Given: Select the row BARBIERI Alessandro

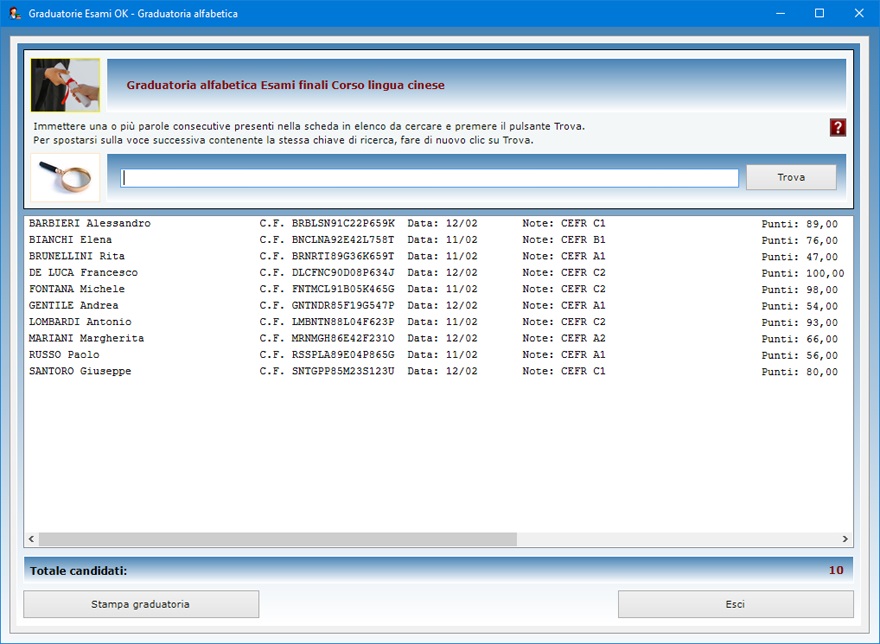Looking at the screenshot, I should (438, 223).
